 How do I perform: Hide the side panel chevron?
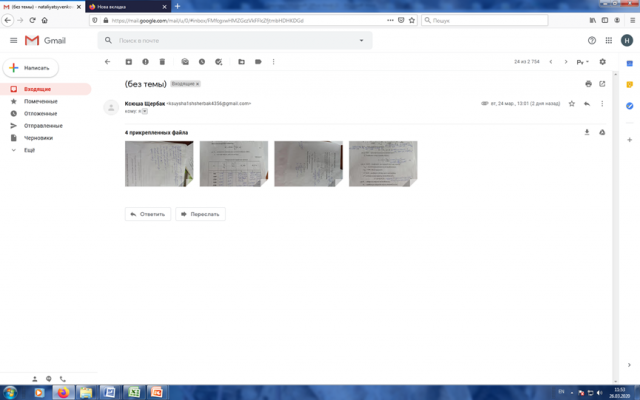coord(629,365)
